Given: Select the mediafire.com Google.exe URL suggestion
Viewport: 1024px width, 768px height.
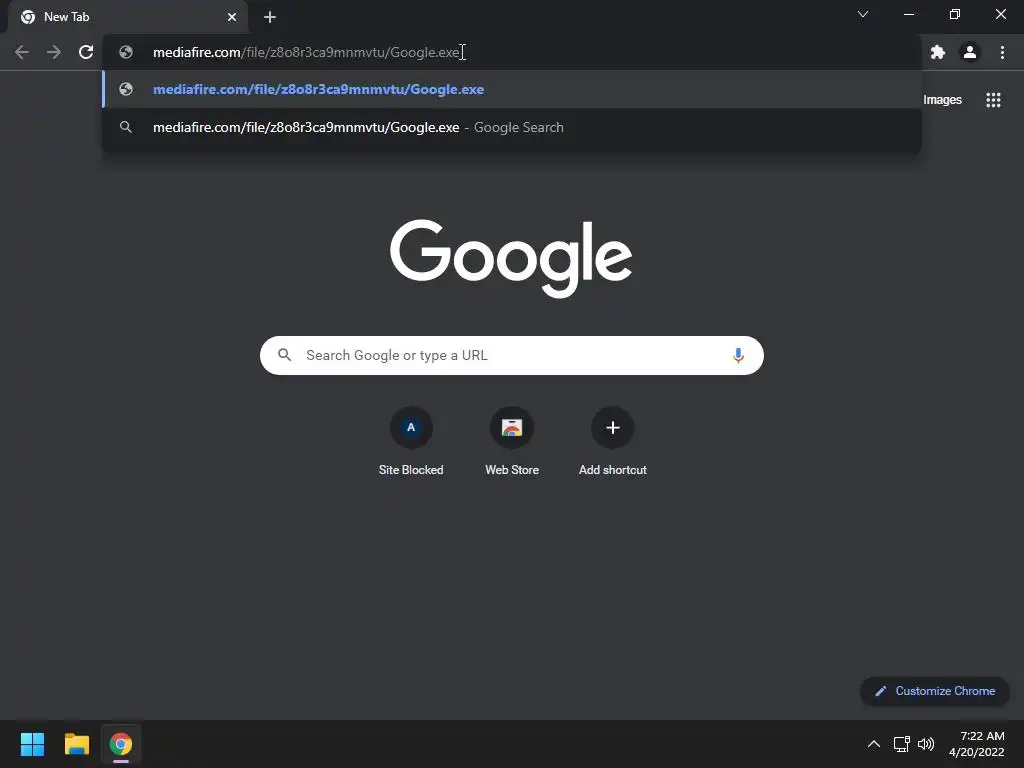Looking at the screenshot, I should 512,89.
